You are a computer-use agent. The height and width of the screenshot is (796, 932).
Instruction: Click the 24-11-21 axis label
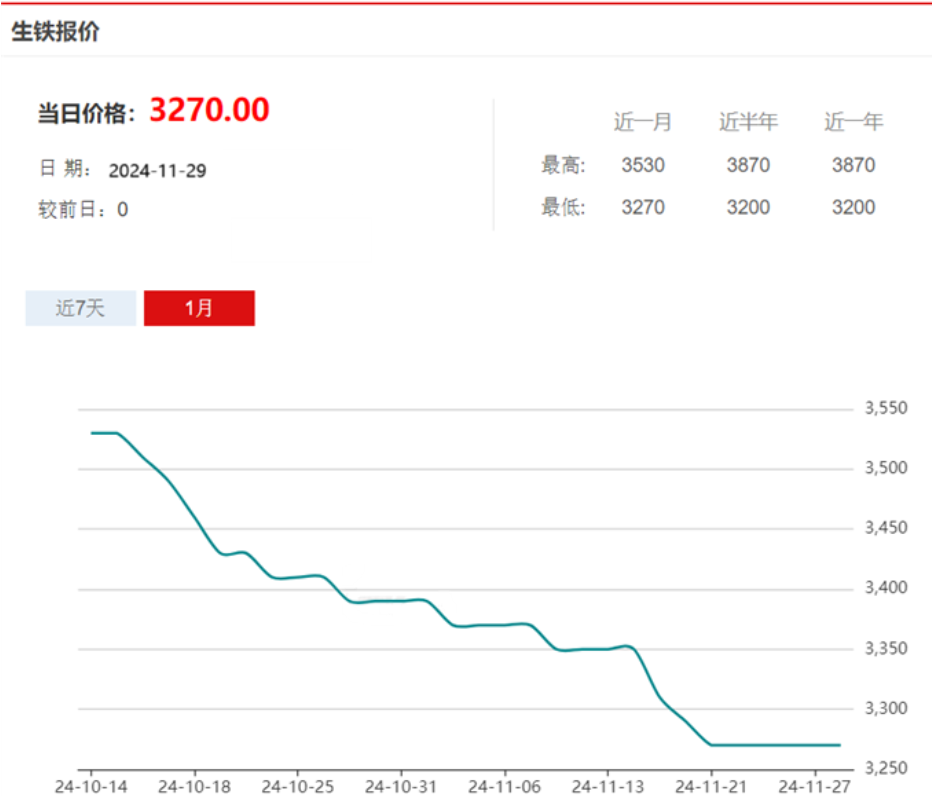coord(711,786)
